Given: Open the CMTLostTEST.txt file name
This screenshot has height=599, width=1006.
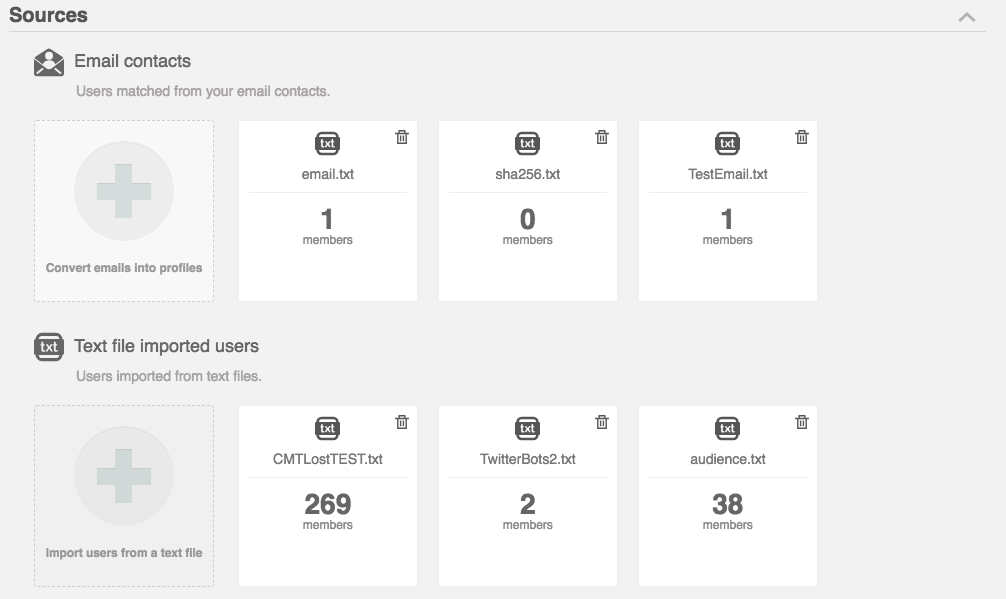Looking at the screenshot, I should (x=327, y=459).
